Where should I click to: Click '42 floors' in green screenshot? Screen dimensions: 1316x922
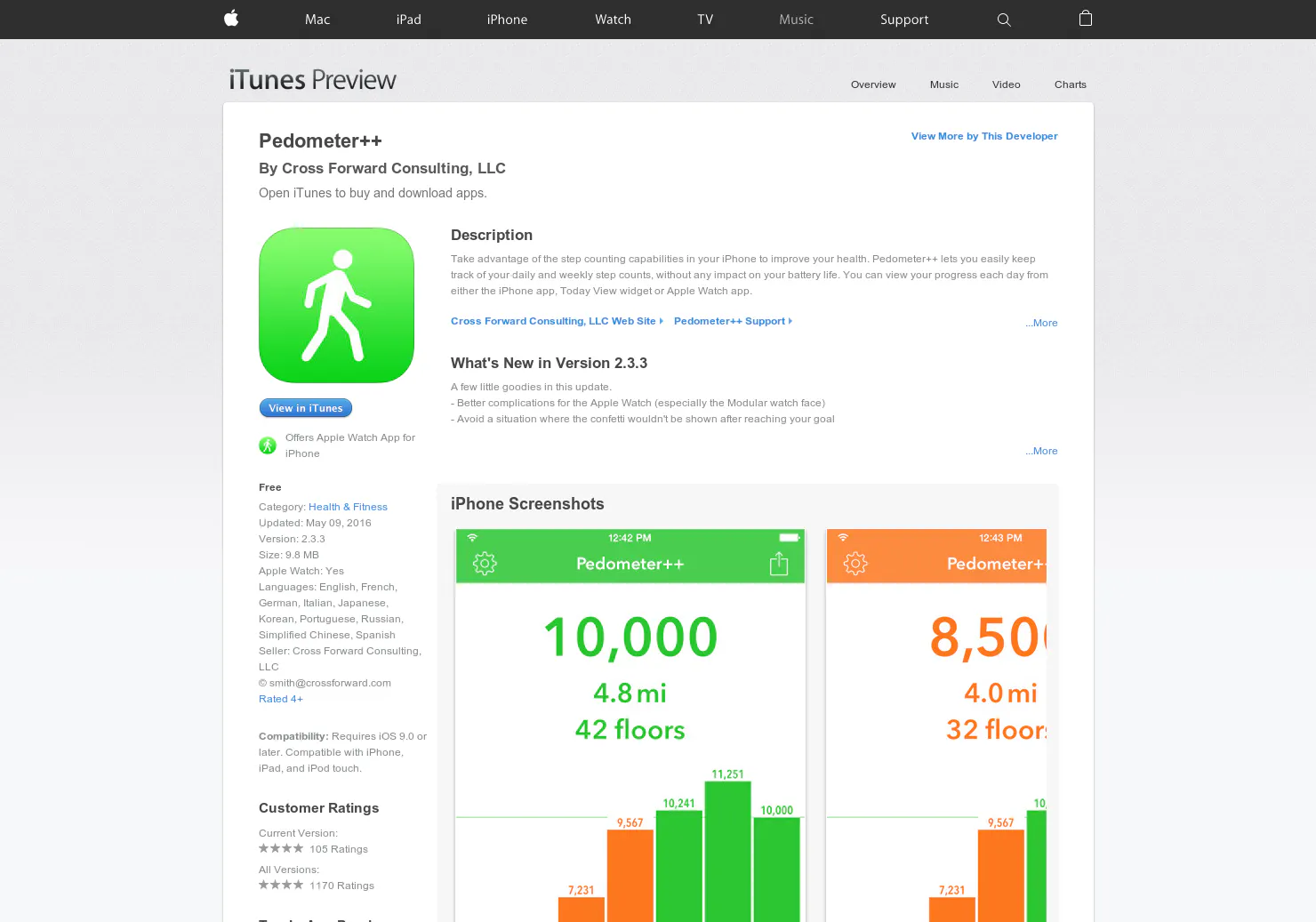pos(630,730)
